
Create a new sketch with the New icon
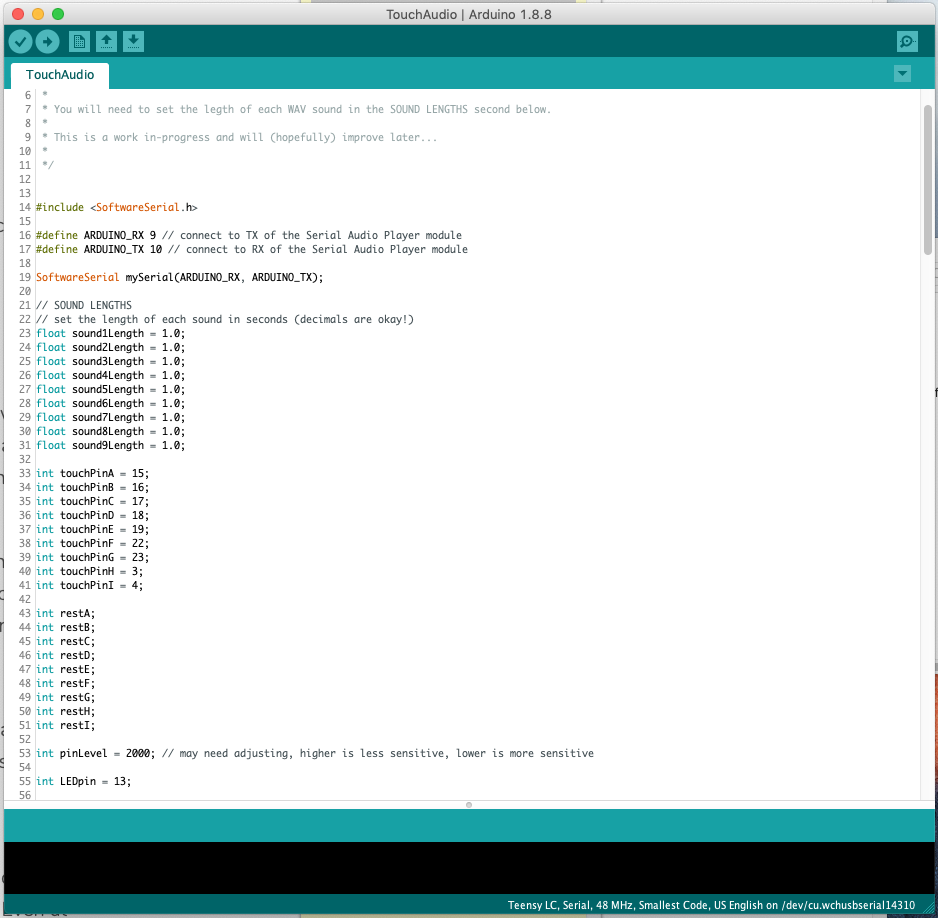(79, 42)
